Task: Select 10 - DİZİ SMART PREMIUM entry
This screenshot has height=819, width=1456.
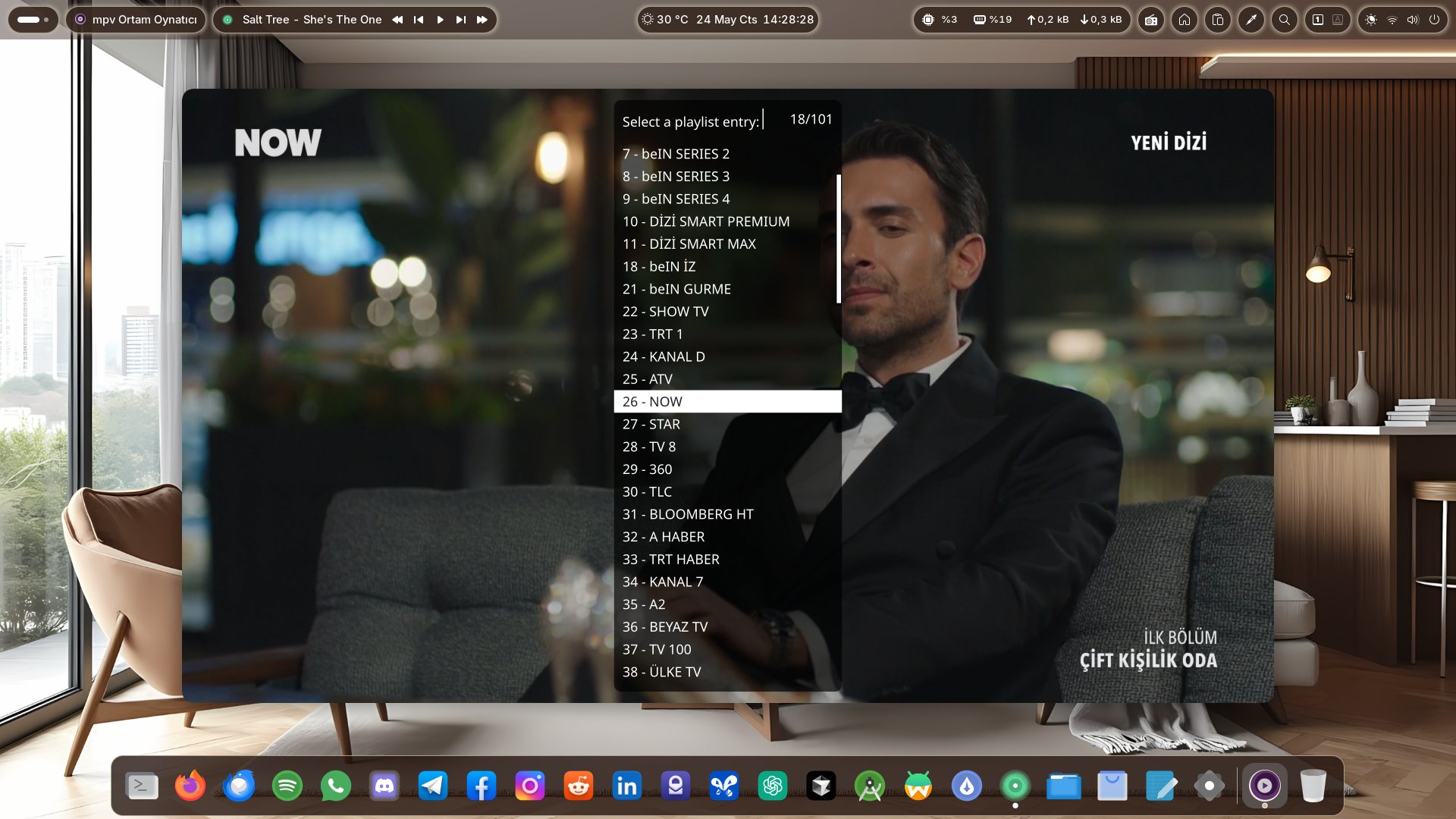Action: coord(727,221)
